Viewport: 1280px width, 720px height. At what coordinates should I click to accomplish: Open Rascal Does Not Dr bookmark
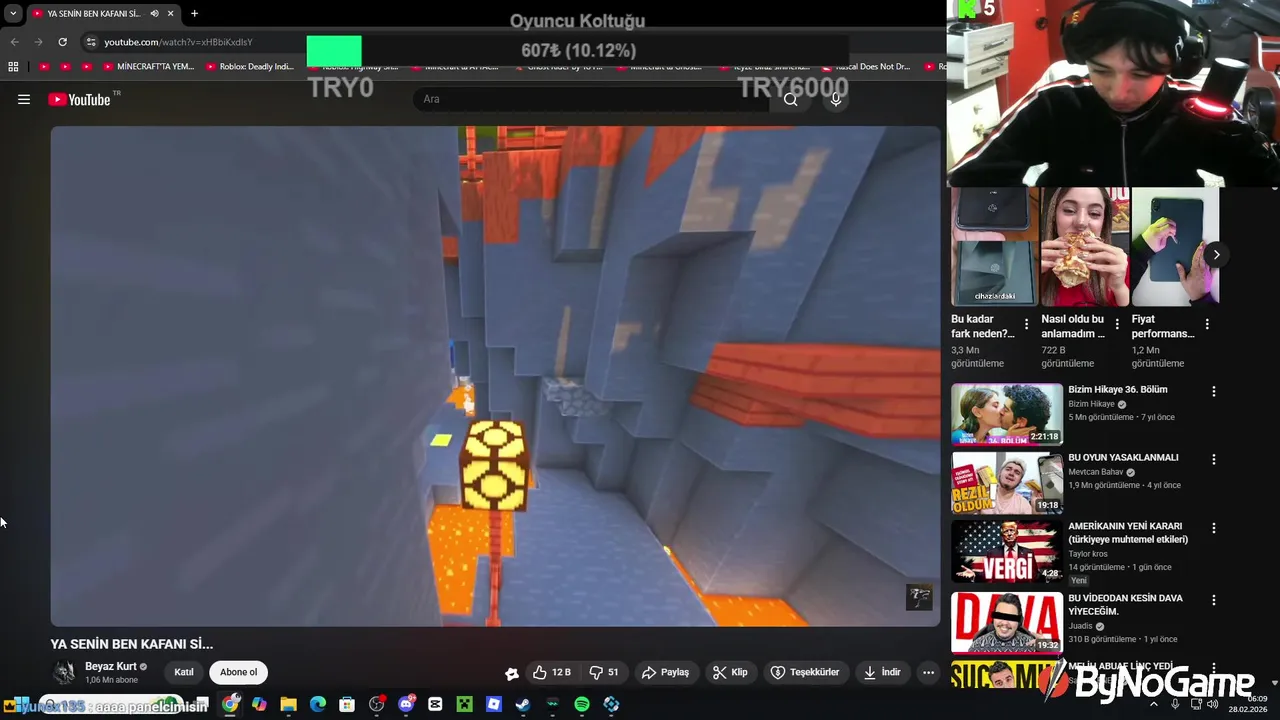(866, 67)
